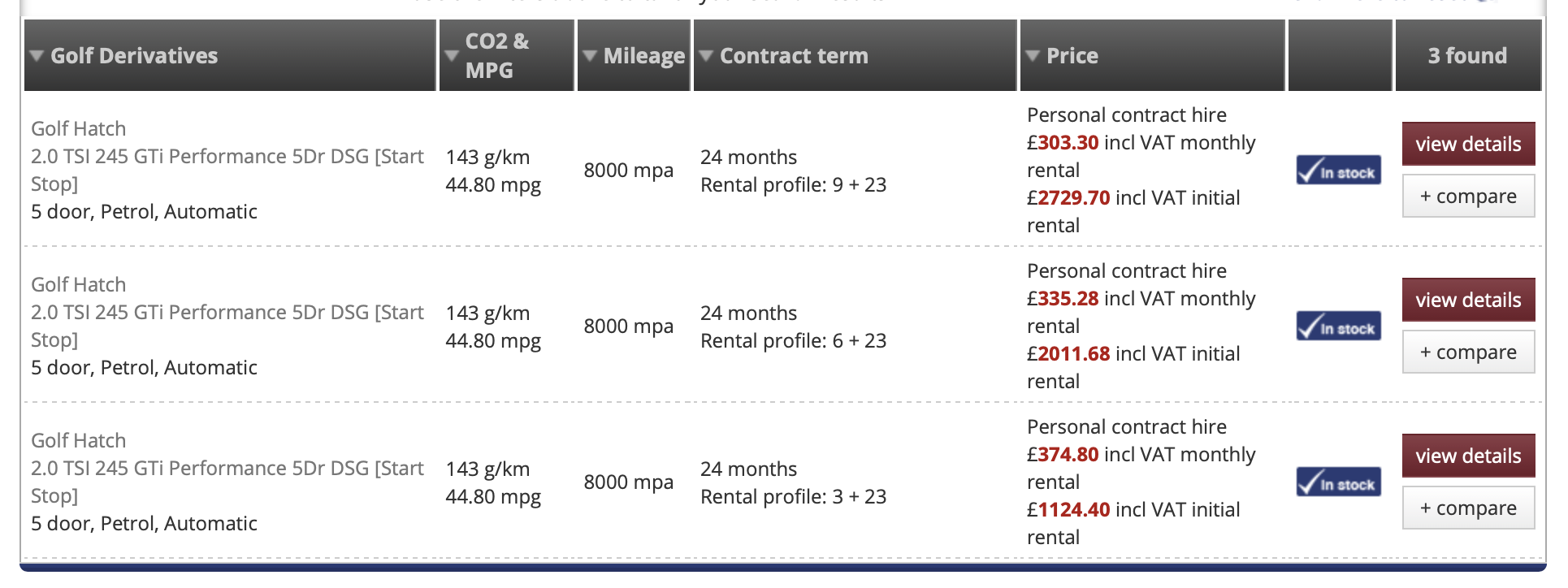Sort by Contract term column header
1568x588 pixels.
click(794, 56)
